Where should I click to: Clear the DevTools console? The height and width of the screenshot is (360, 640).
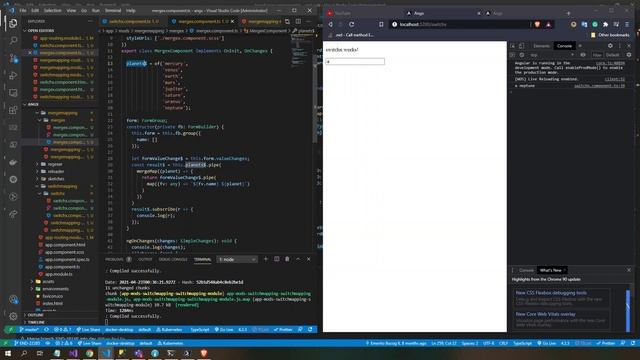(522, 55)
